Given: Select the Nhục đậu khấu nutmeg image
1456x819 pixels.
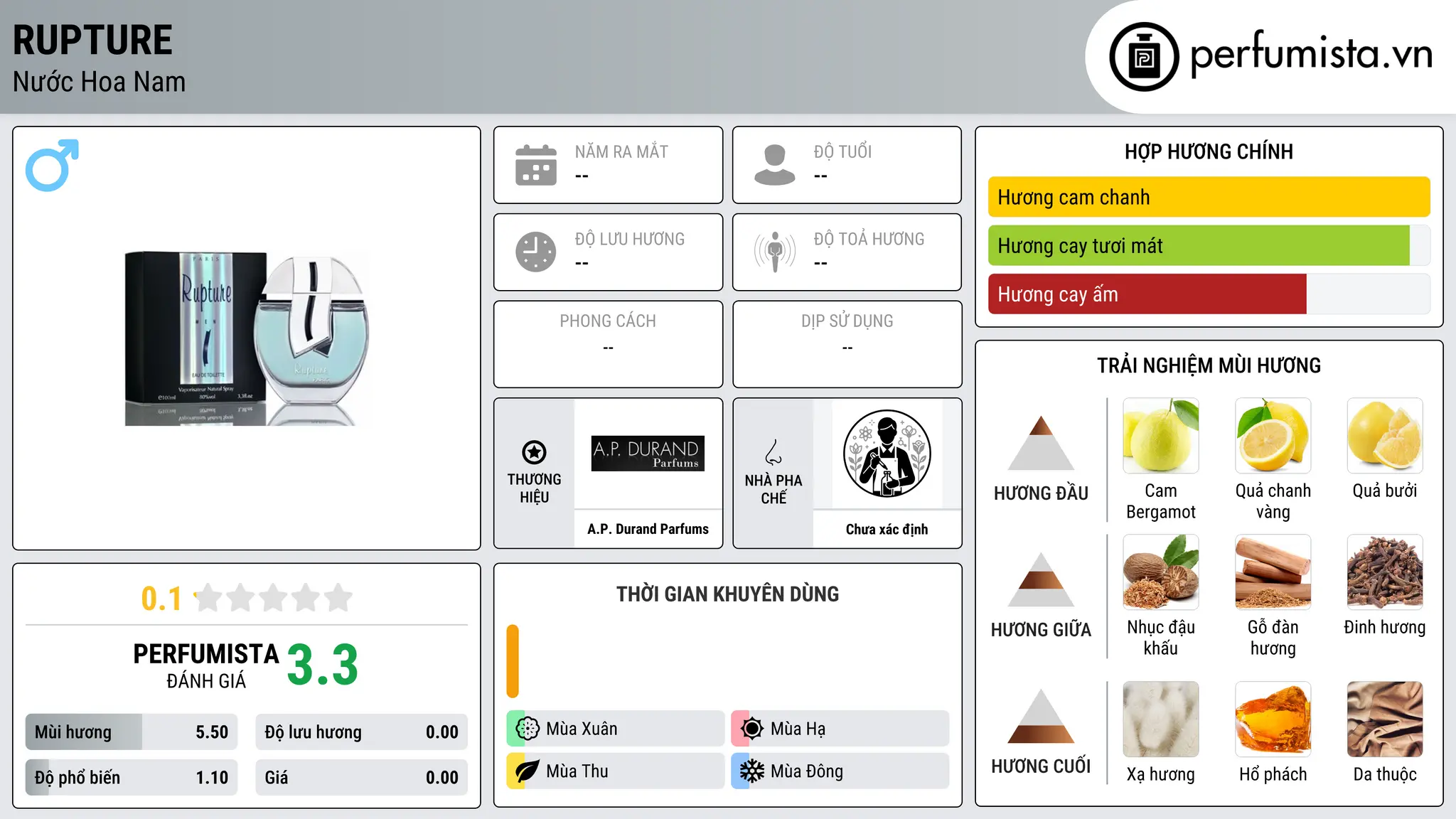Looking at the screenshot, I should (1161, 572).
